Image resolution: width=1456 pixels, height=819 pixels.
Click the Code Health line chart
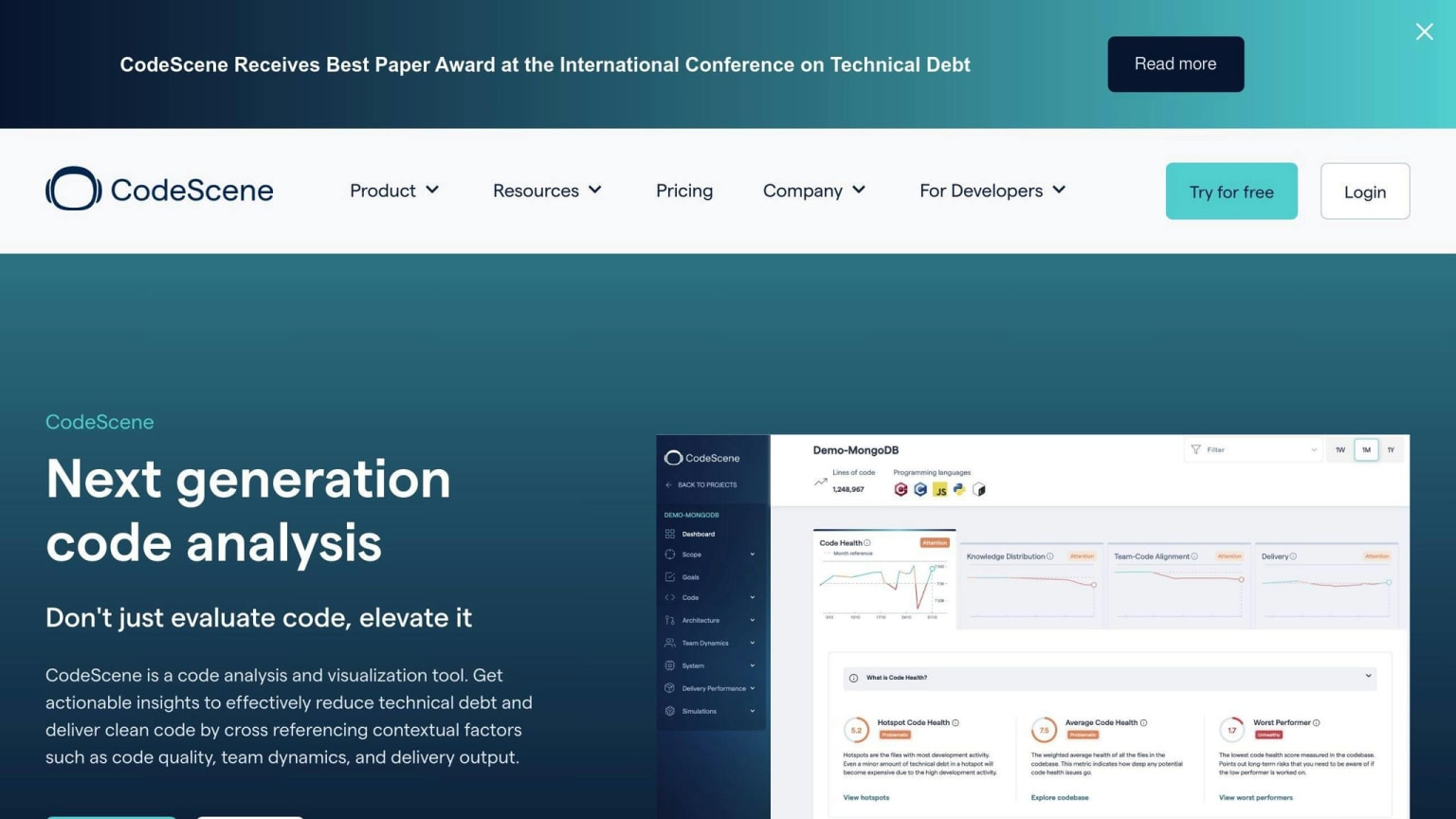[x=883, y=590]
